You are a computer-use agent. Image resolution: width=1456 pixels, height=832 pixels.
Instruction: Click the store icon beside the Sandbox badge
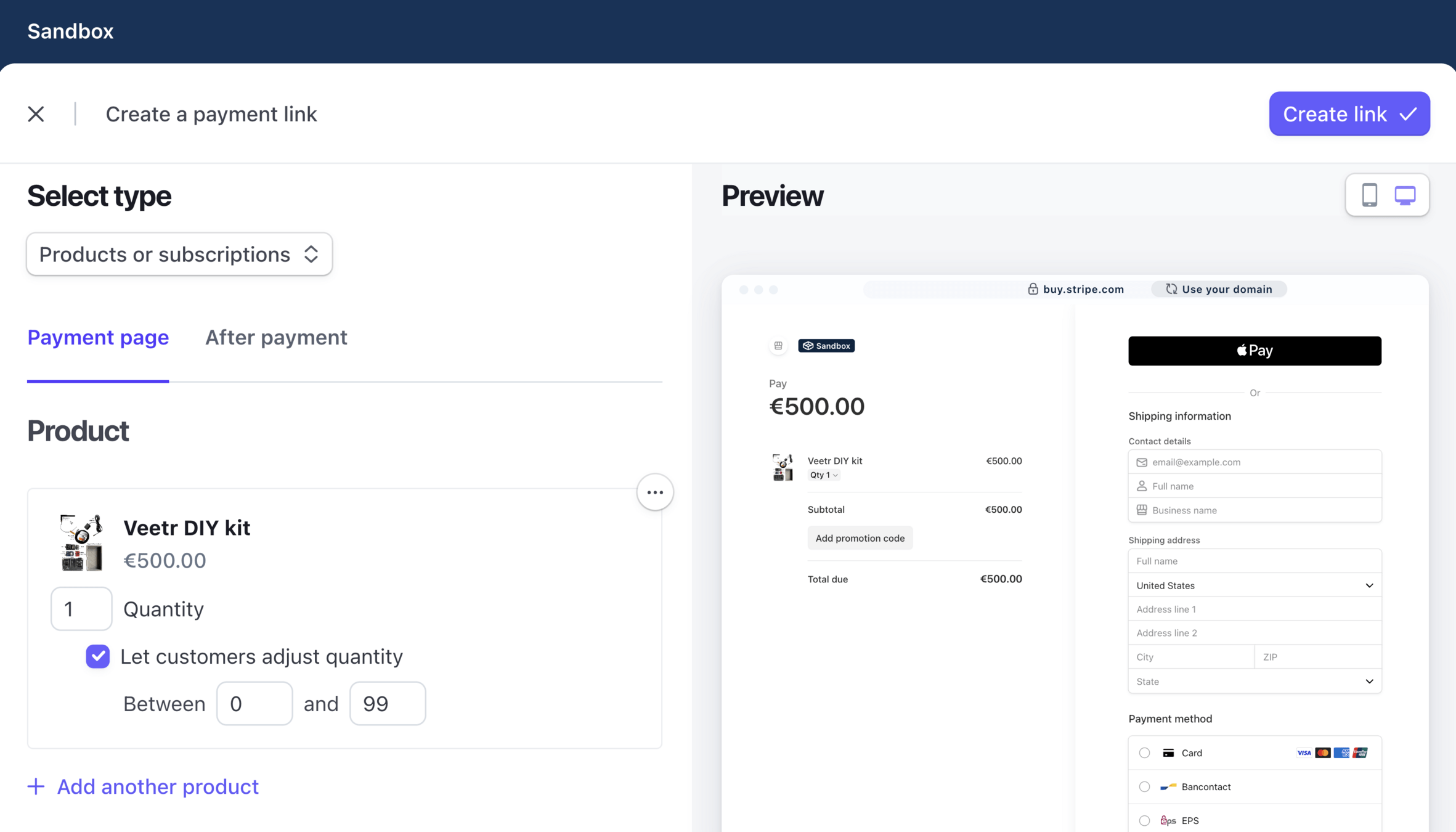coord(778,346)
